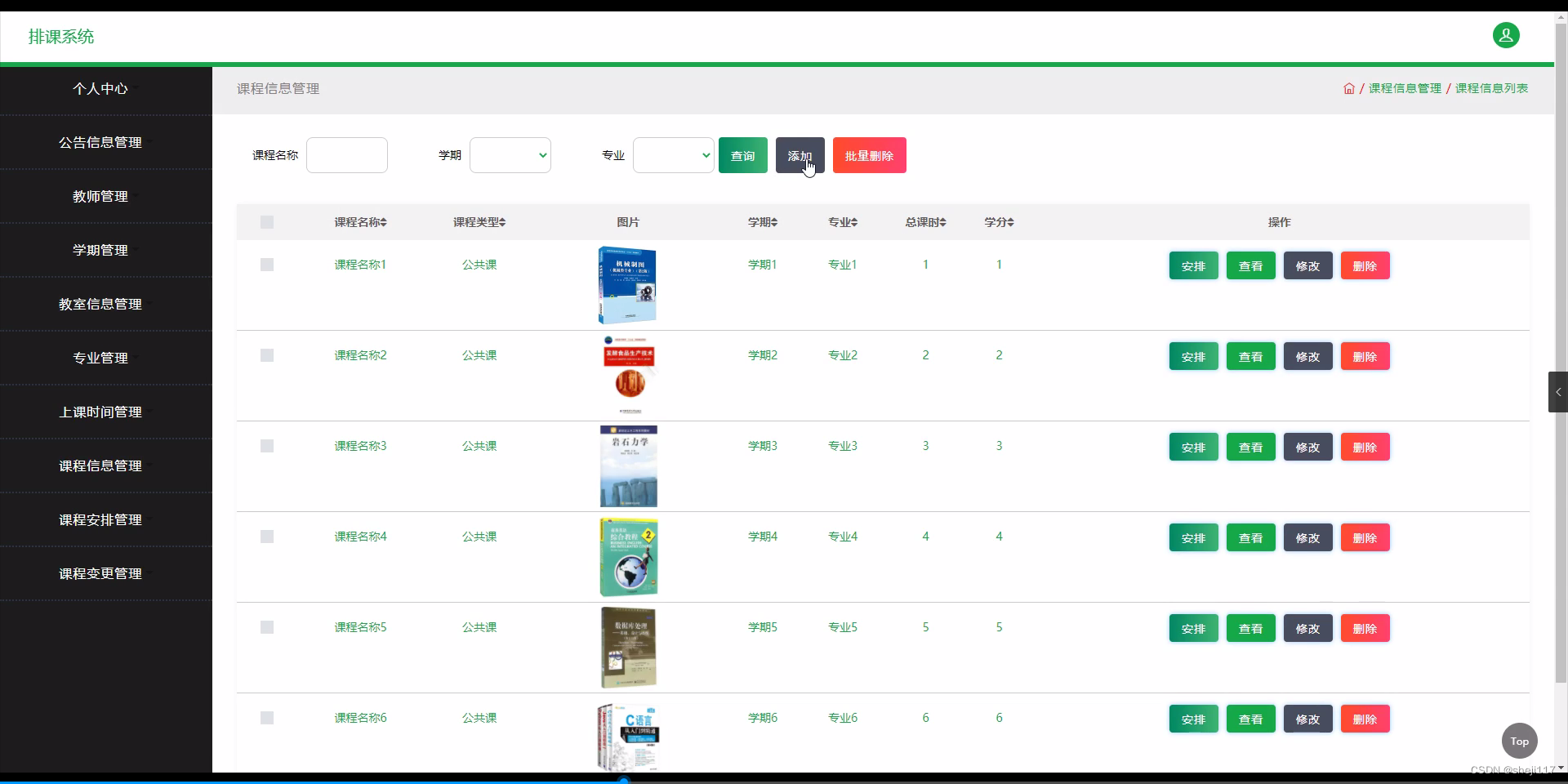The image size is (1568, 784).
Task: Click the 课程名称4 cell text
Action: click(x=360, y=537)
